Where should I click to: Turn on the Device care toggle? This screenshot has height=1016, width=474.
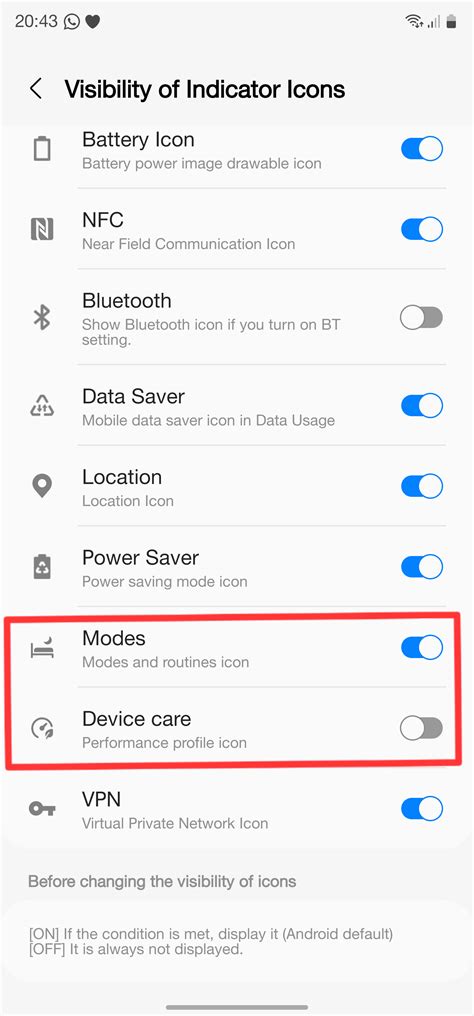422,728
